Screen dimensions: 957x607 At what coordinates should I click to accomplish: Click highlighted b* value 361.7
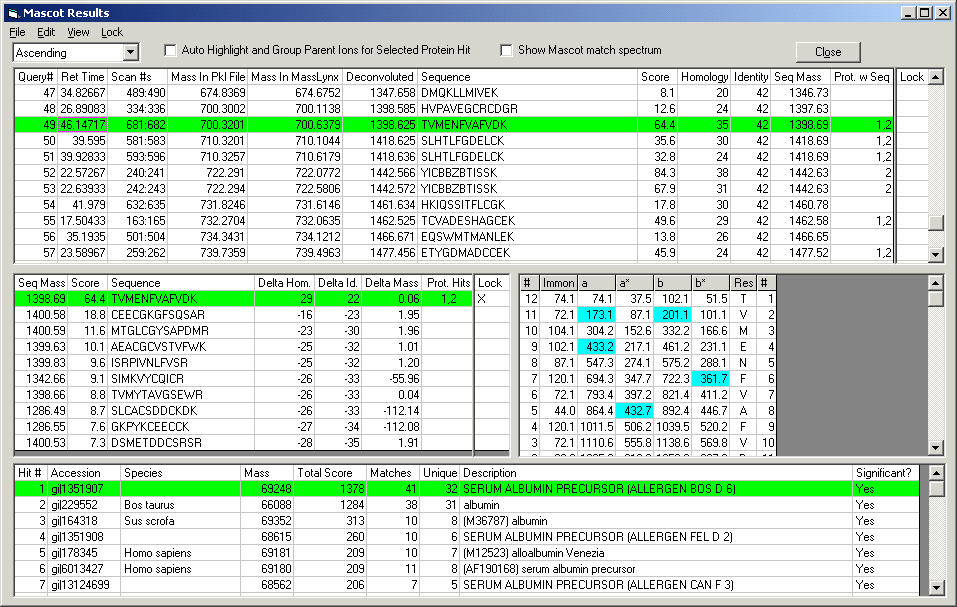[x=711, y=379]
